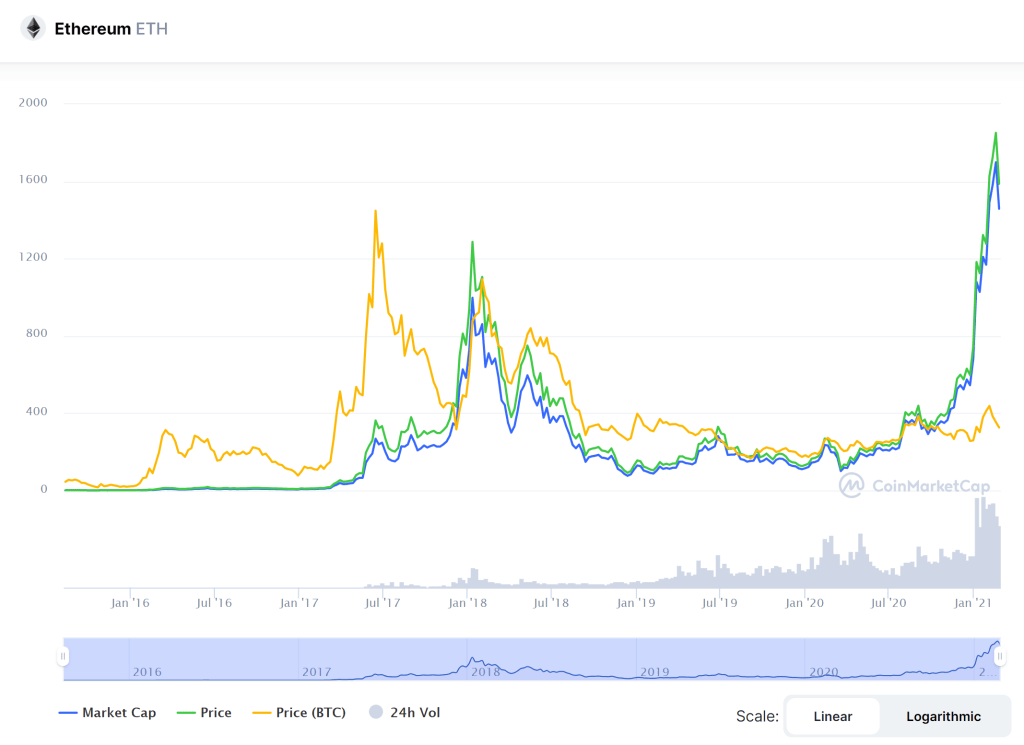Click the Ethereum ETH title text
1024x745 pixels.
pos(111,29)
